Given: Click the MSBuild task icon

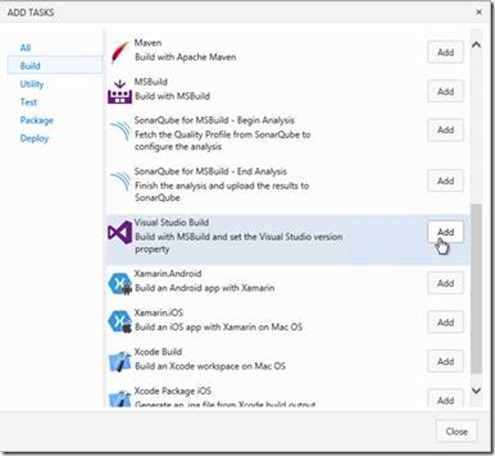Looking at the screenshot, I should (120, 92).
